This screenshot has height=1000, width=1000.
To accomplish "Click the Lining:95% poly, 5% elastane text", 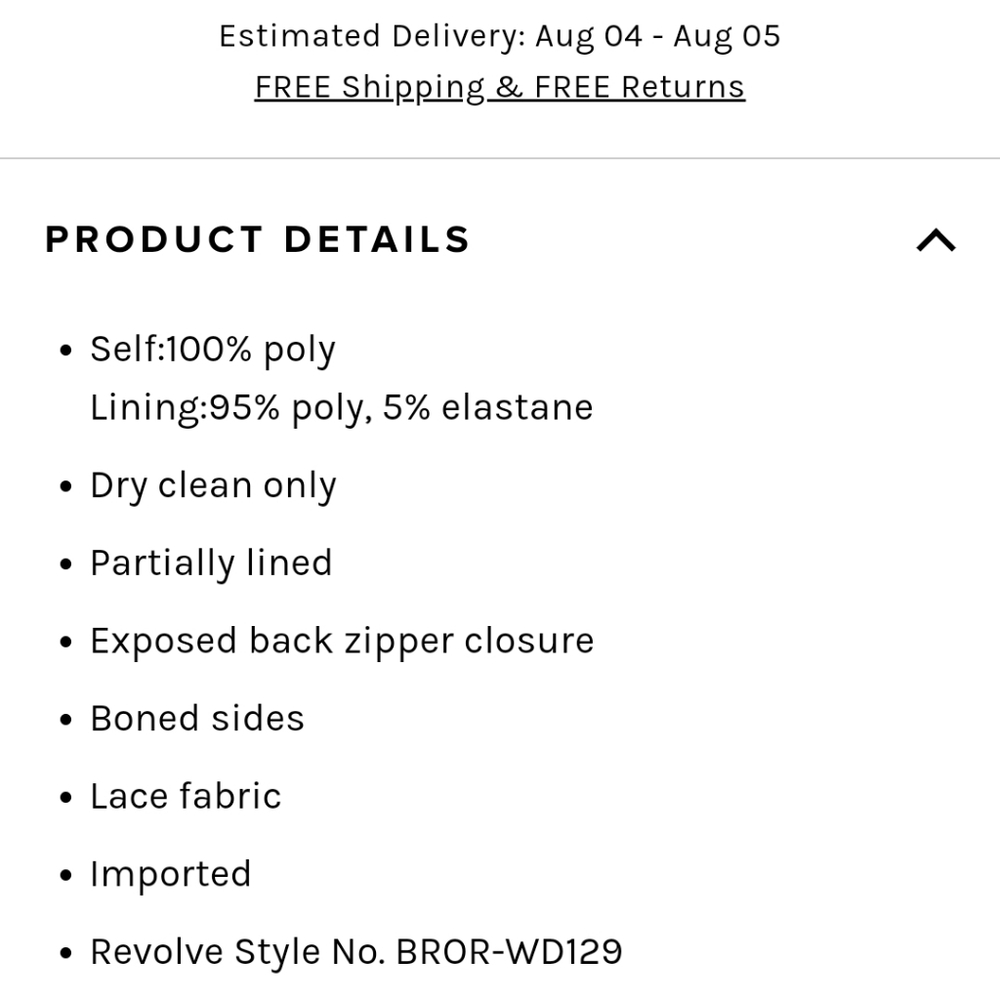I will point(341,407).
